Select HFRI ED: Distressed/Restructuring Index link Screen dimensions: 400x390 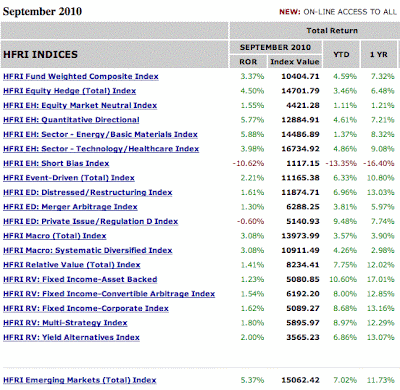point(88,193)
